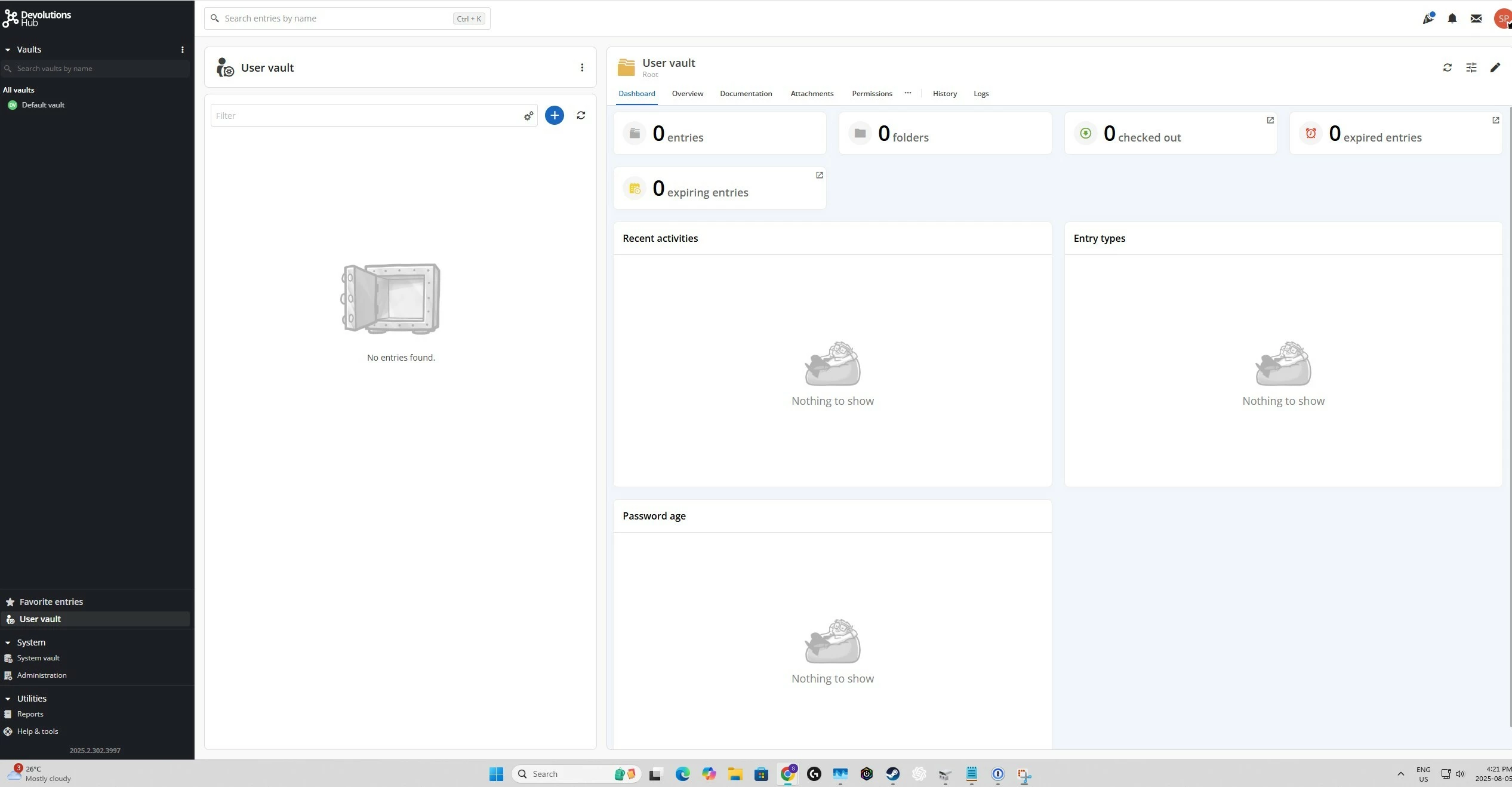Open Microsoft Edge from the taskbar
Viewport: 1512px width, 787px height.
coord(682,774)
